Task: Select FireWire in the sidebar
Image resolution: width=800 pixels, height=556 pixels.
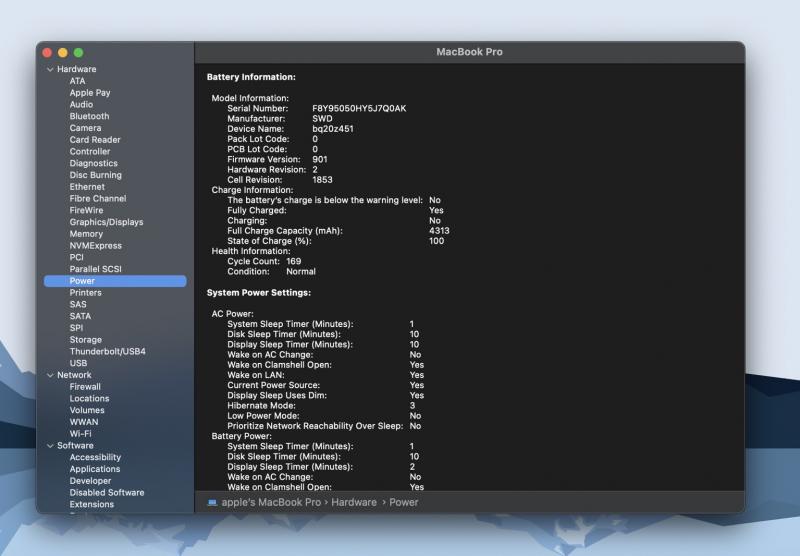Action: (x=86, y=210)
